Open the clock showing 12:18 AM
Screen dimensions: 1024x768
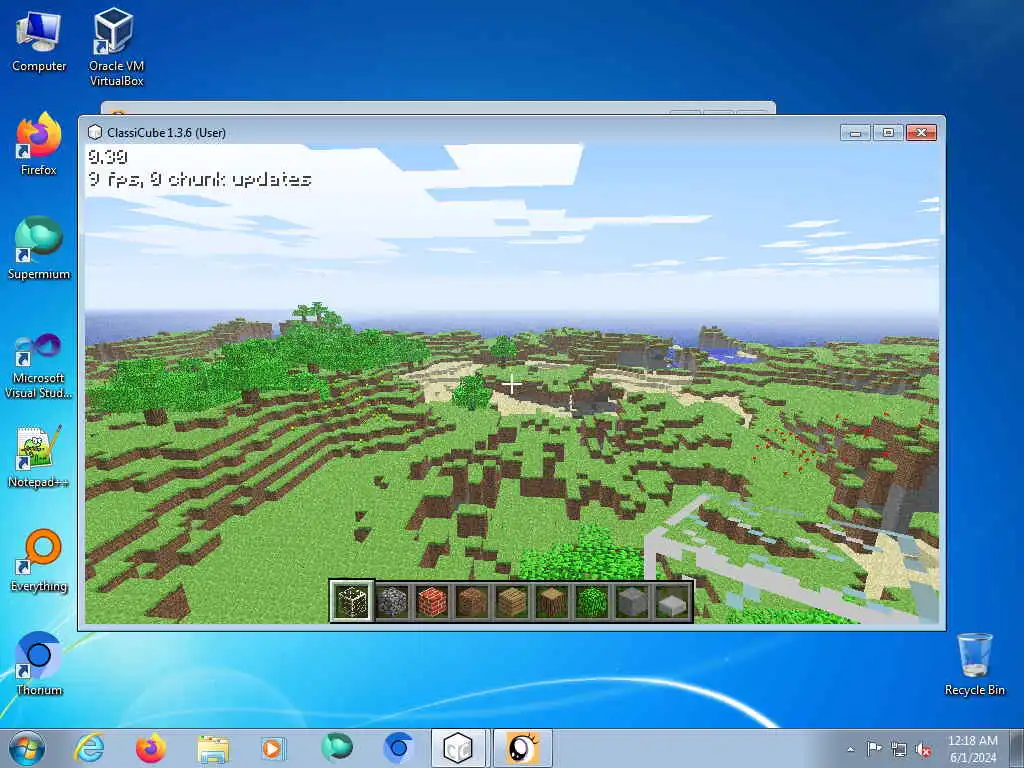pyautogui.click(x=972, y=749)
